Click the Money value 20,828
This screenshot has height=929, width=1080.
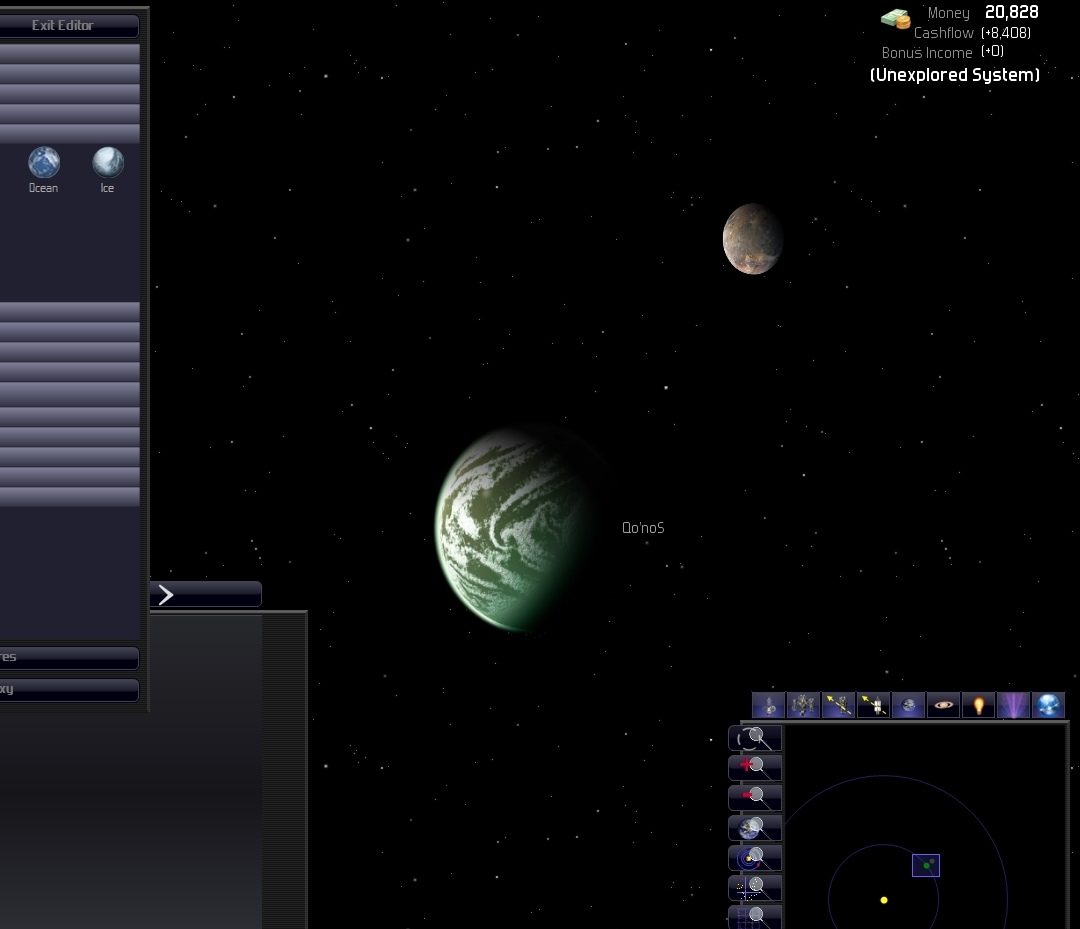click(1011, 12)
